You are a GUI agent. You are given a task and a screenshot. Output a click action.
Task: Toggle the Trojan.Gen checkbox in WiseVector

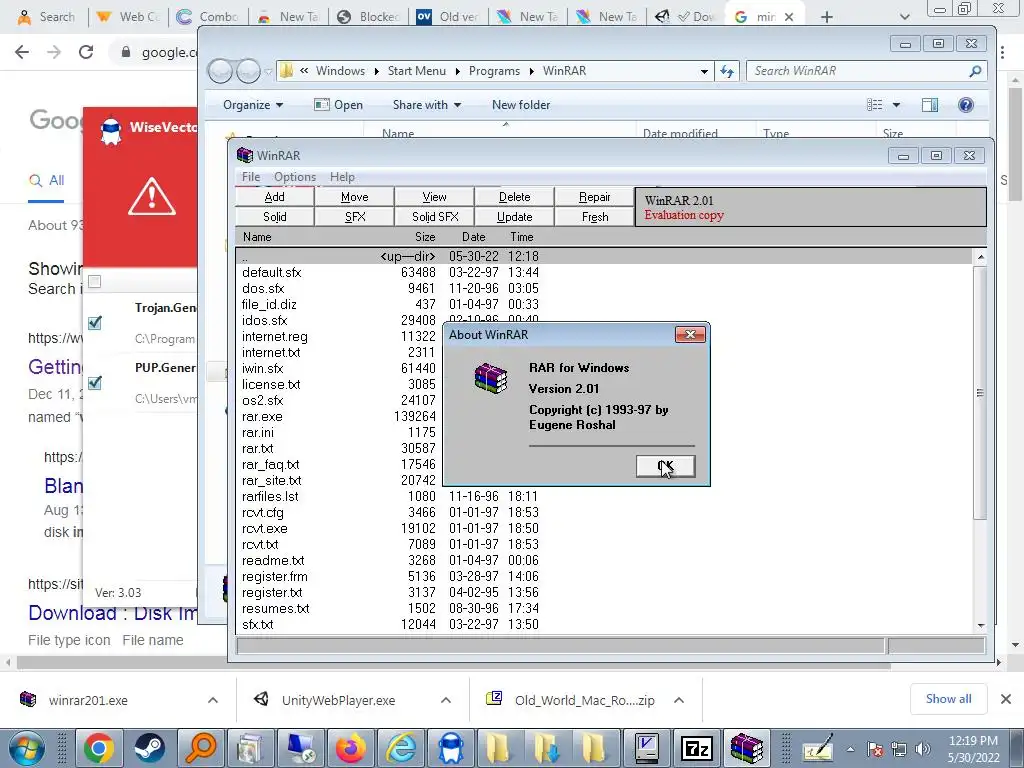95,323
